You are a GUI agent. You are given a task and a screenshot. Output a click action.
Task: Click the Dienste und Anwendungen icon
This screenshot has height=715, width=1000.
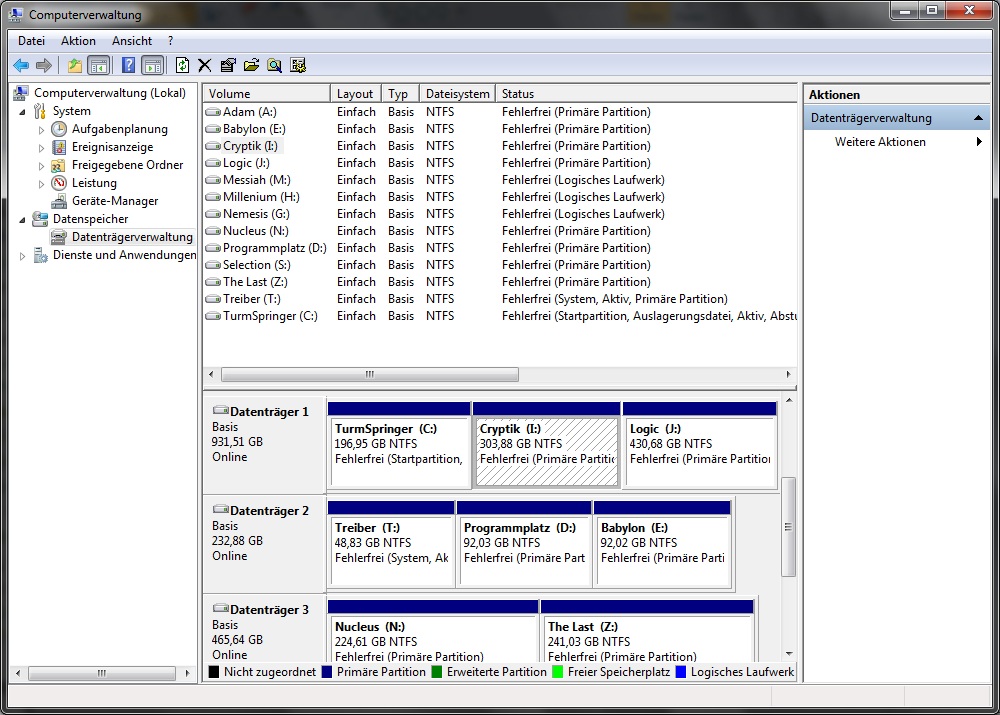[40, 255]
